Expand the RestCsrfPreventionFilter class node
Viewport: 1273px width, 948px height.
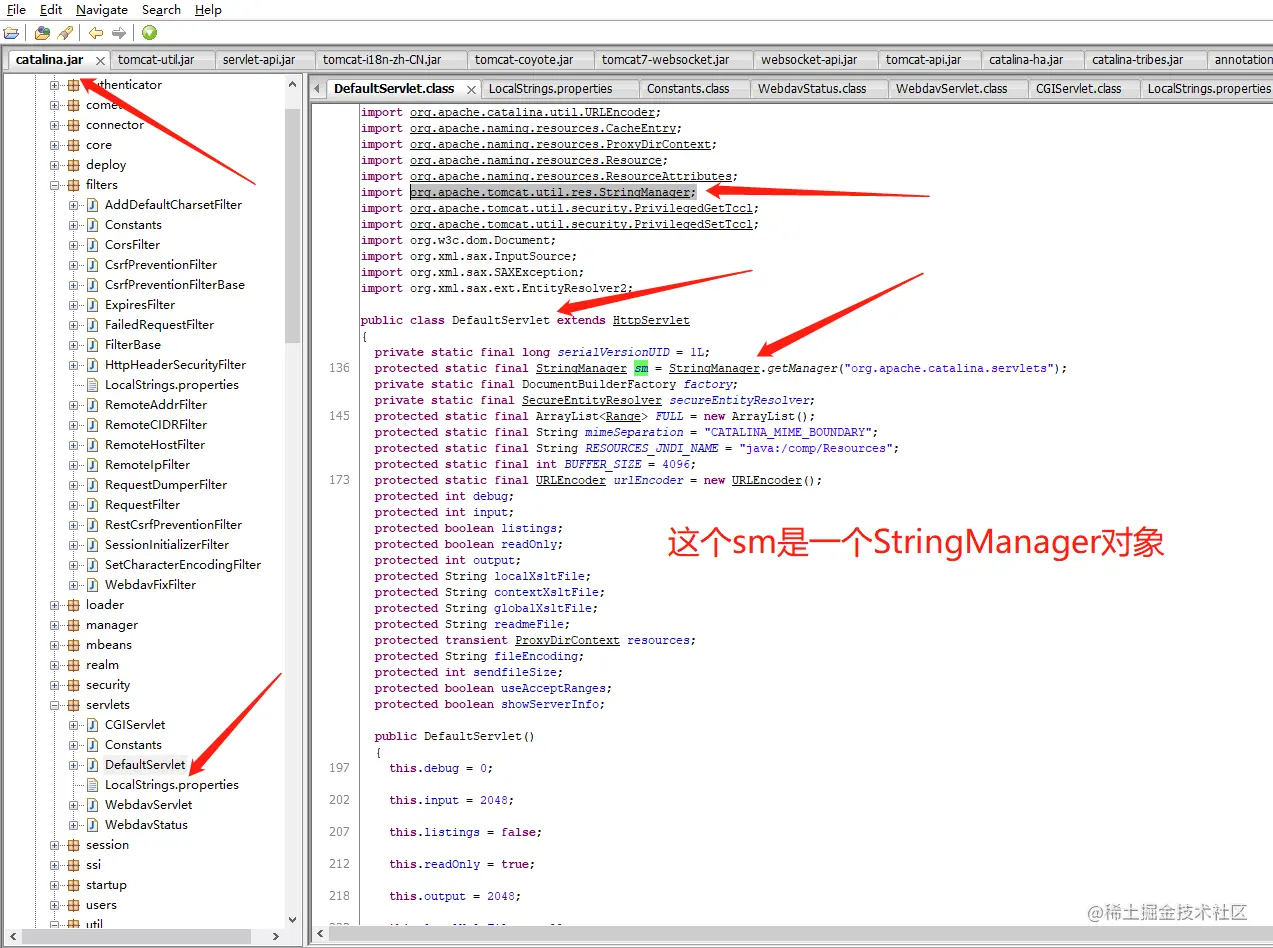[74, 525]
